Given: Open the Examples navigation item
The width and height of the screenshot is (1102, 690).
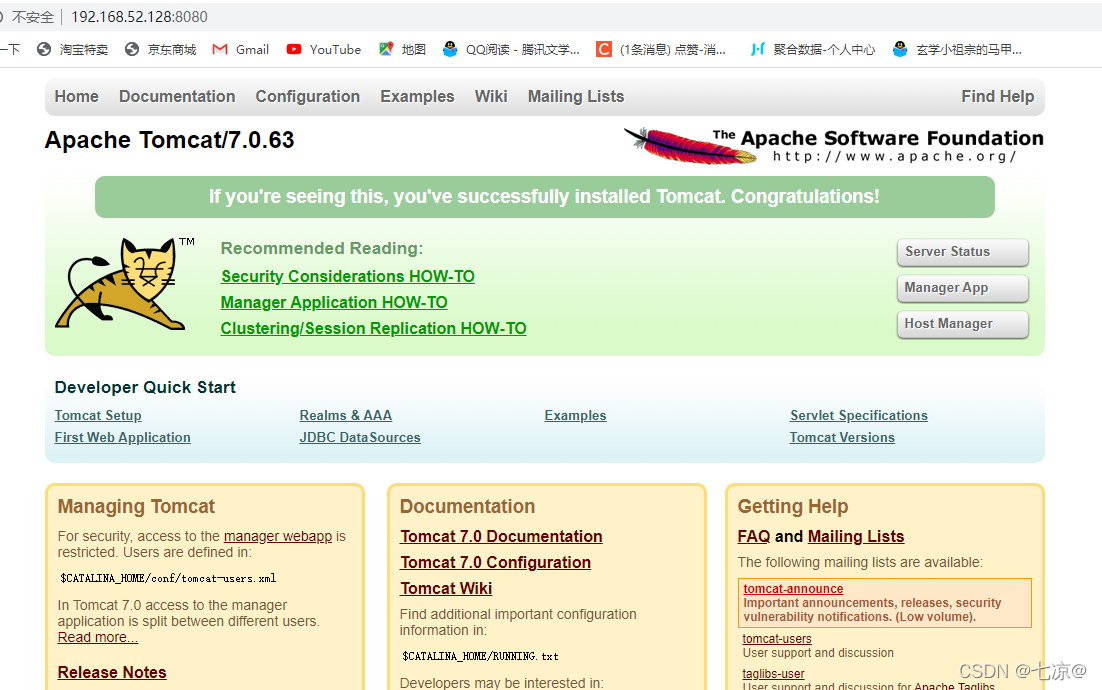Looking at the screenshot, I should (x=417, y=96).
